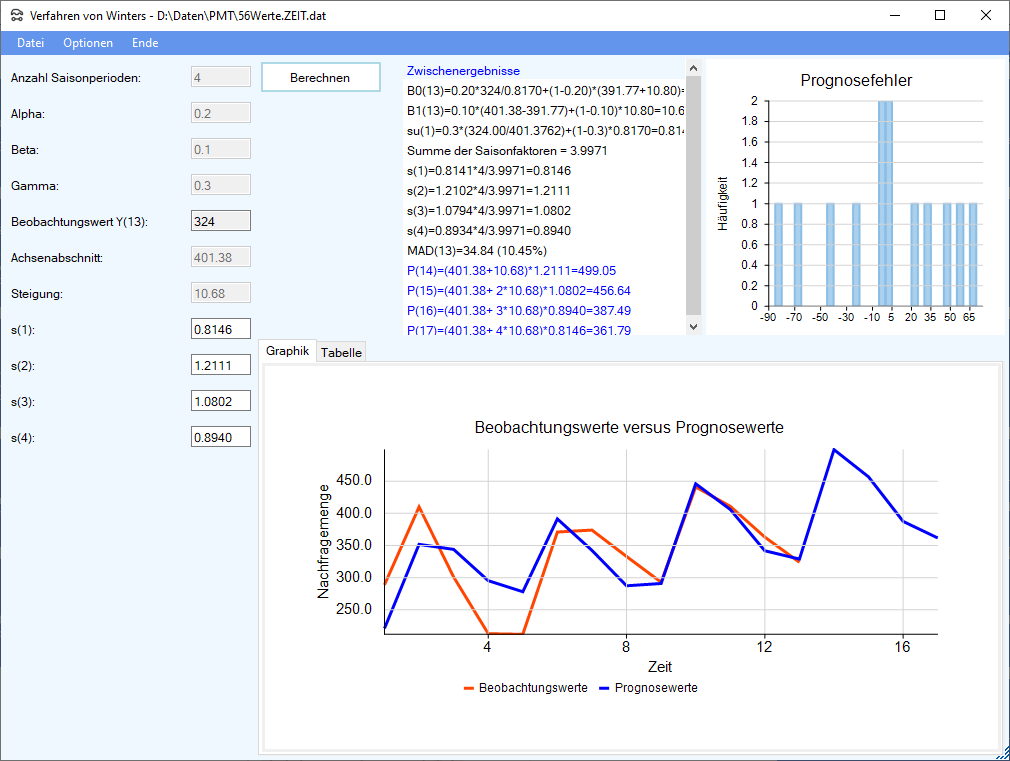
Task: Click the Zwischenergebnisse scrollbar thumb
Action: point(693,195)
